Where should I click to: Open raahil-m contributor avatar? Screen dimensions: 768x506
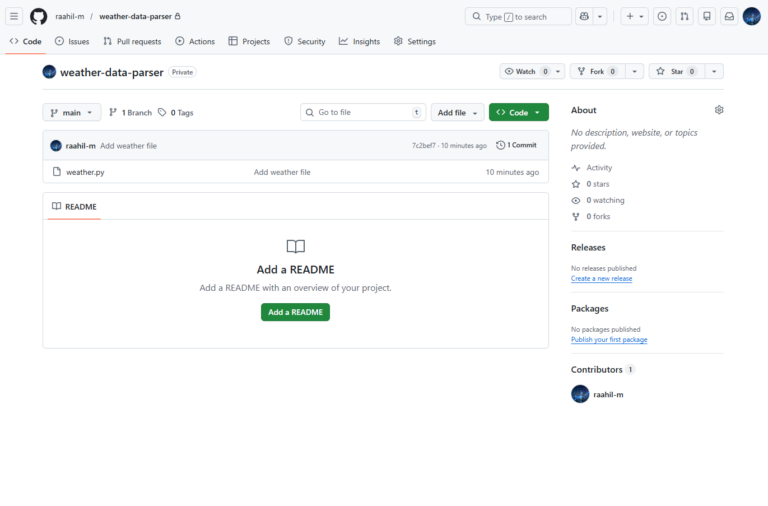click(x=580, y=394)
